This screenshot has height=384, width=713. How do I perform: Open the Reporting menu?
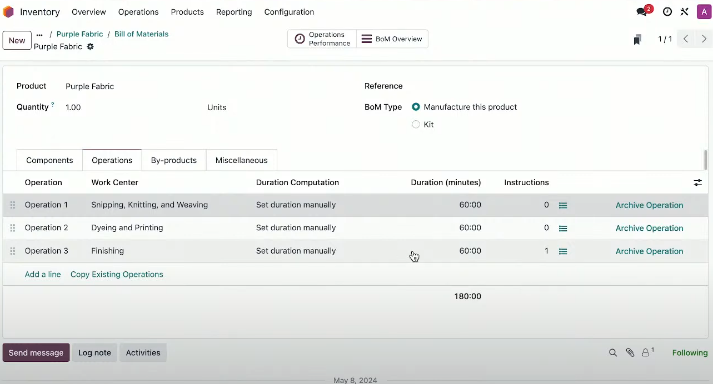coord(234,12)
